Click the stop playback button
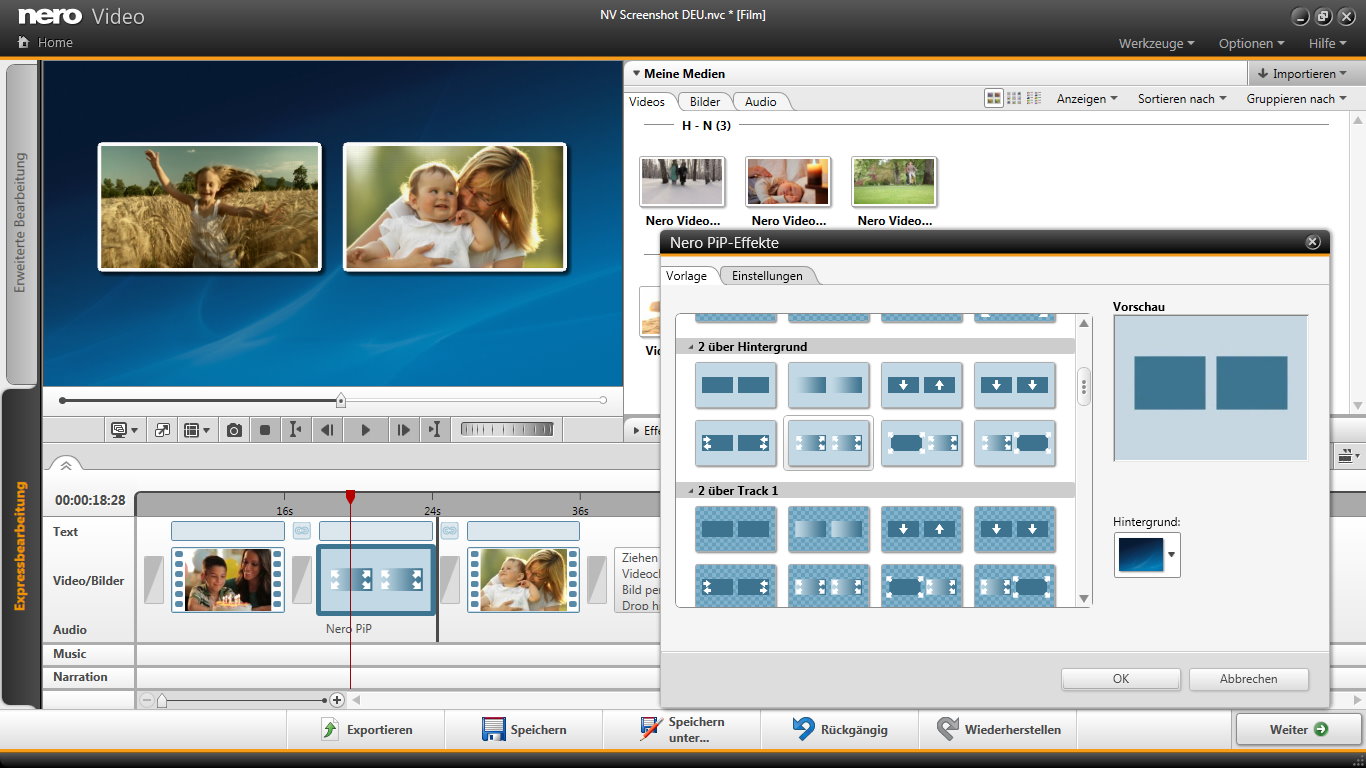1366x768 pixels. [x=265, y=430]
